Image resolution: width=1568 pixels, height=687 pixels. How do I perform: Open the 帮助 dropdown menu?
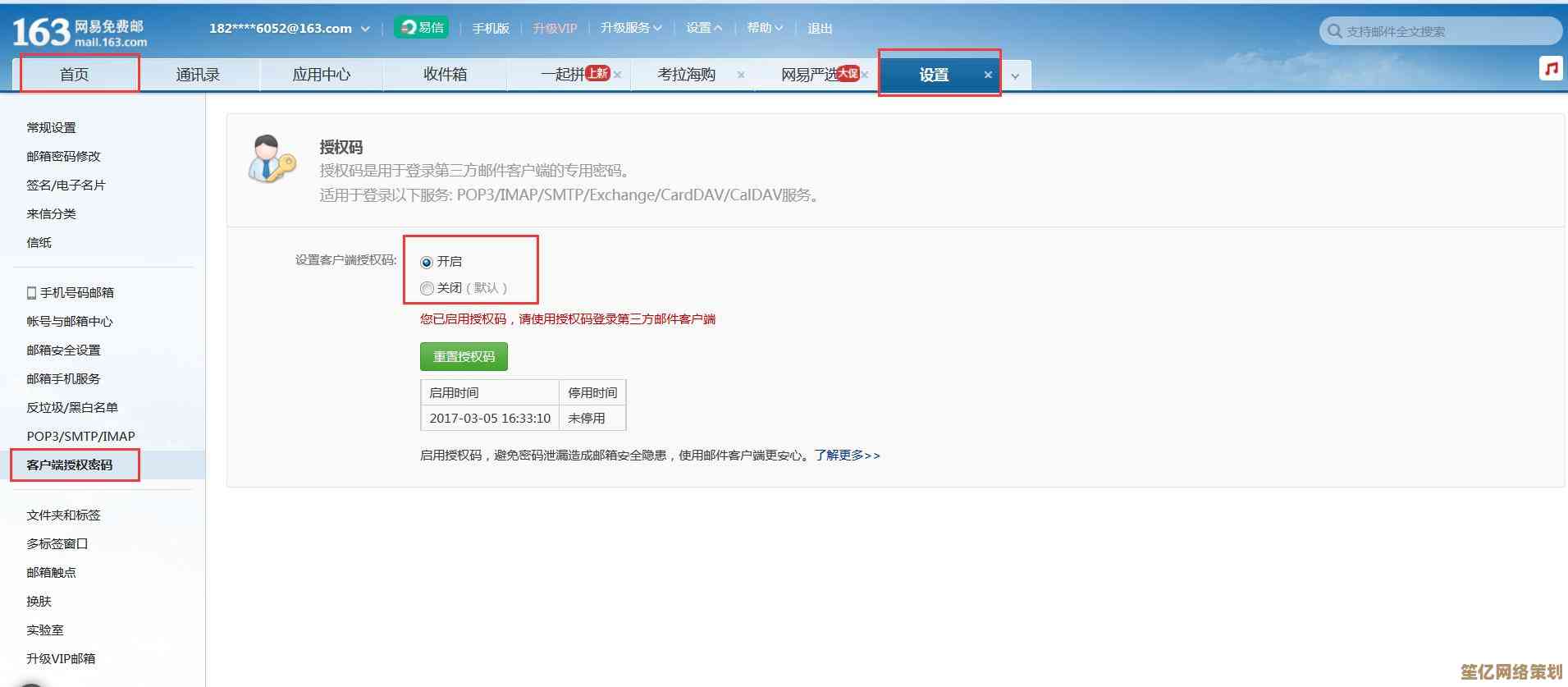[764, 28]
